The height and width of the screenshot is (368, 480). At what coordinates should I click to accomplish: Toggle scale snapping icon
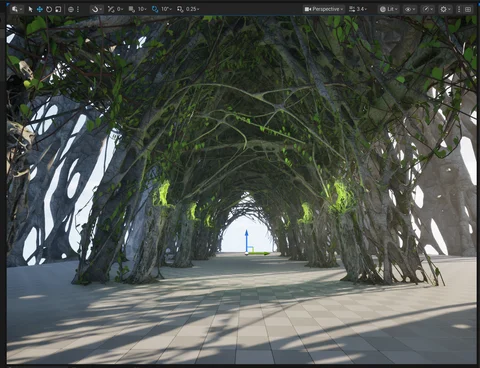click(180, 9)
